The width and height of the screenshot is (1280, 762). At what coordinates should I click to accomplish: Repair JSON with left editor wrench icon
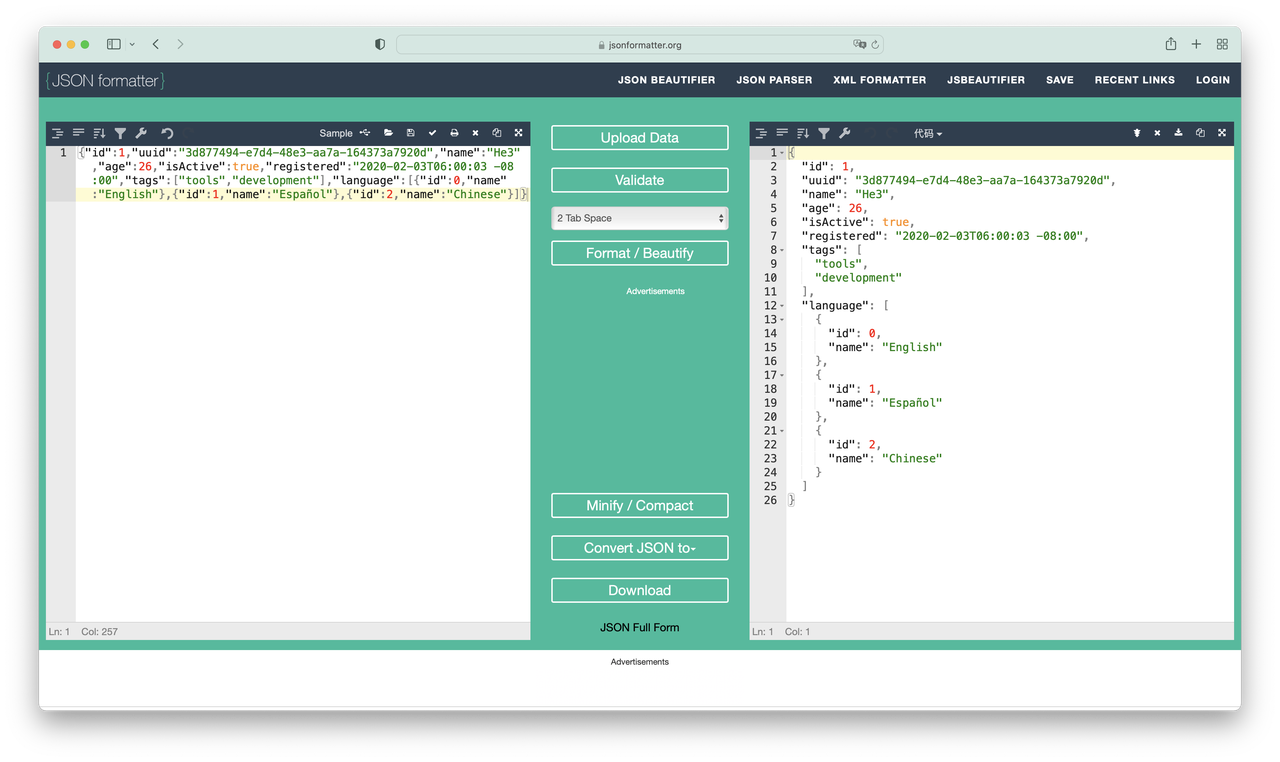141,133
